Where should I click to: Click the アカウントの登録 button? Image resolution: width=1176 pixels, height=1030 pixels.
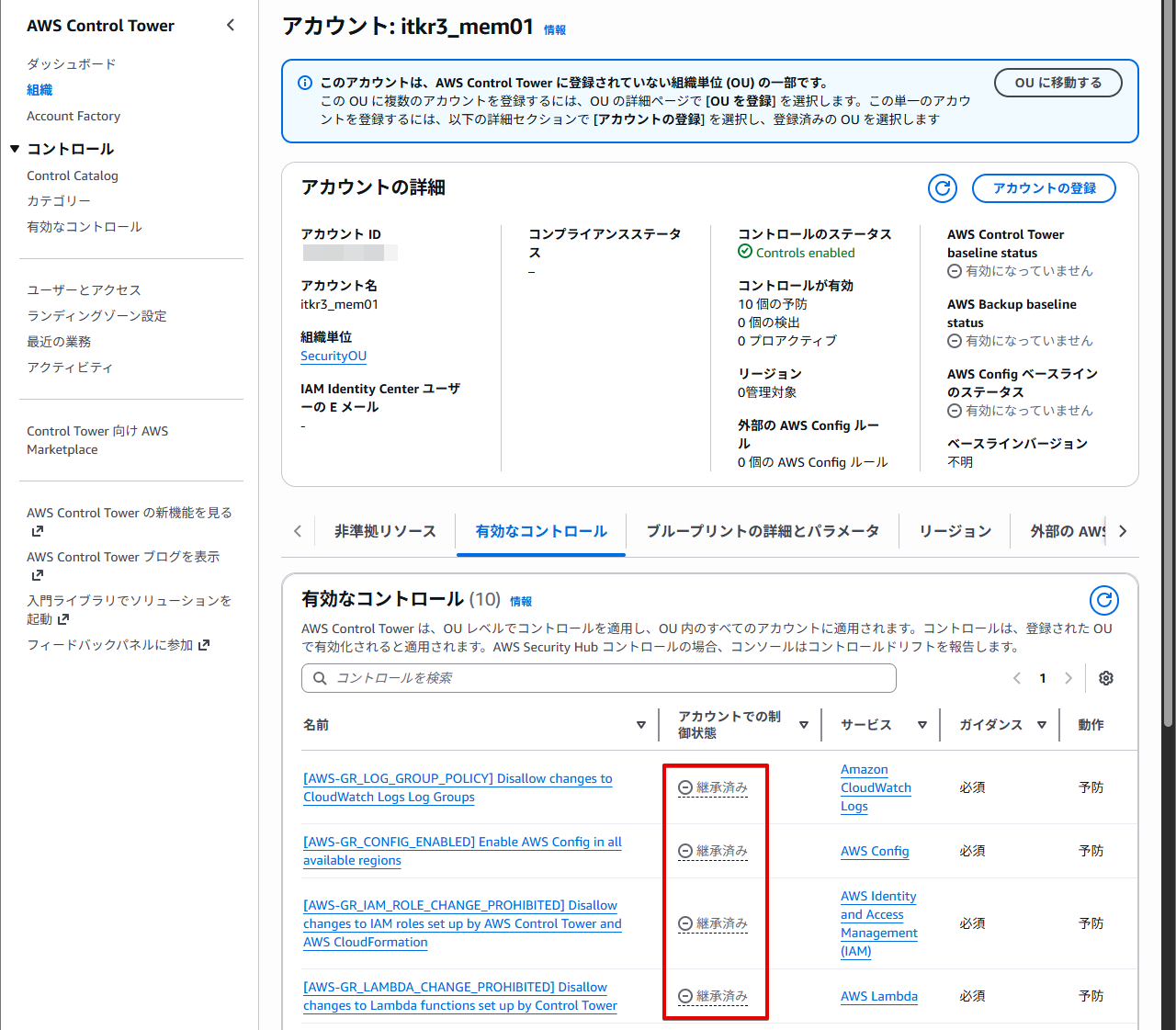point(1044,188)
